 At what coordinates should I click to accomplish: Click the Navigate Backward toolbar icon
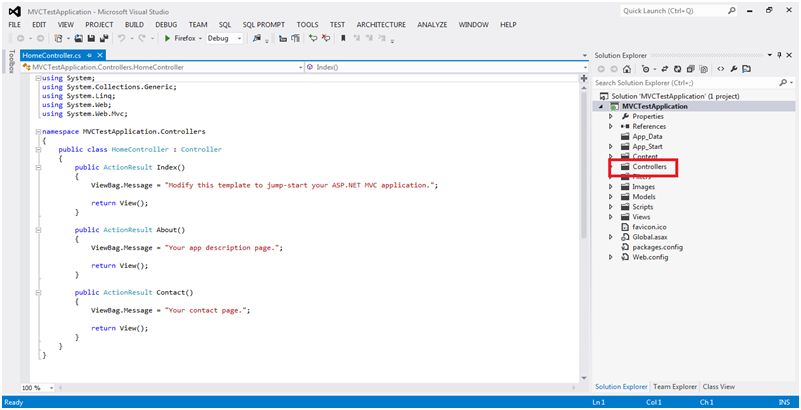coord(20,38)
